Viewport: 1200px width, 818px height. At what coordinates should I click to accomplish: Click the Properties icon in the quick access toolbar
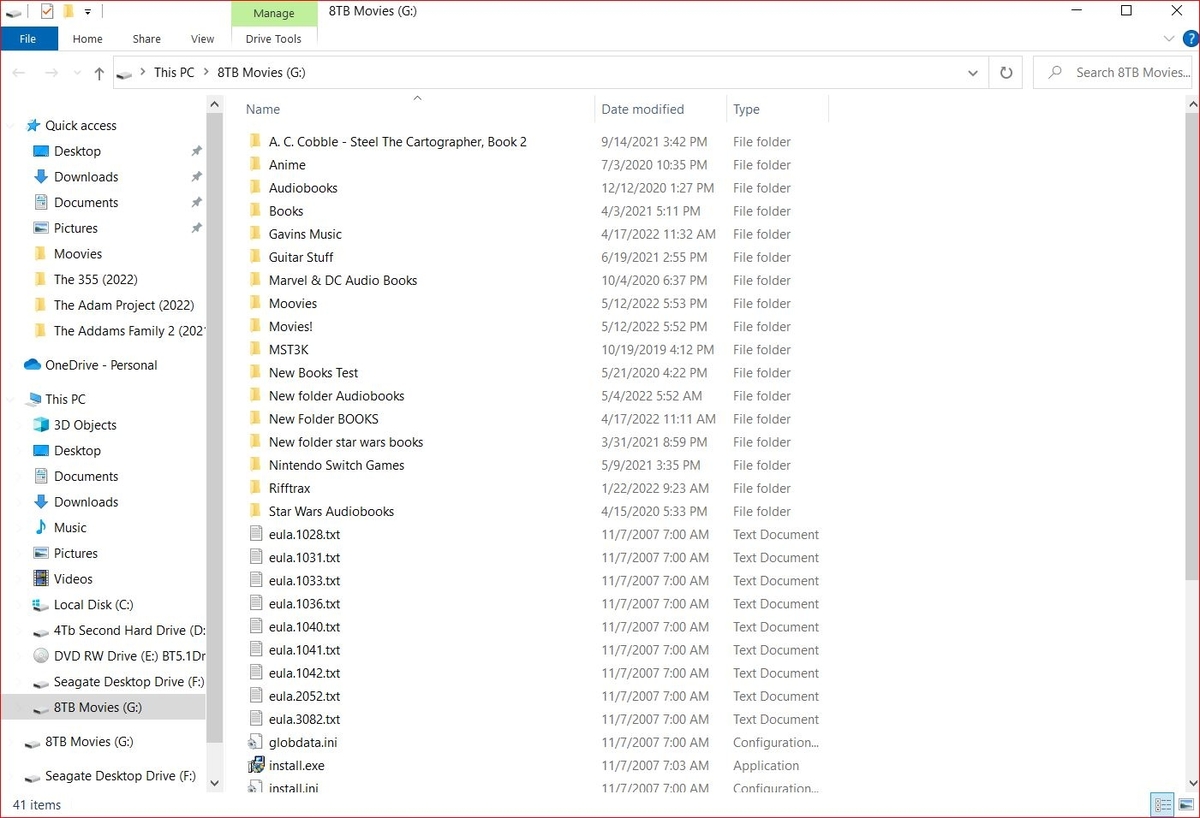point(47,11)
